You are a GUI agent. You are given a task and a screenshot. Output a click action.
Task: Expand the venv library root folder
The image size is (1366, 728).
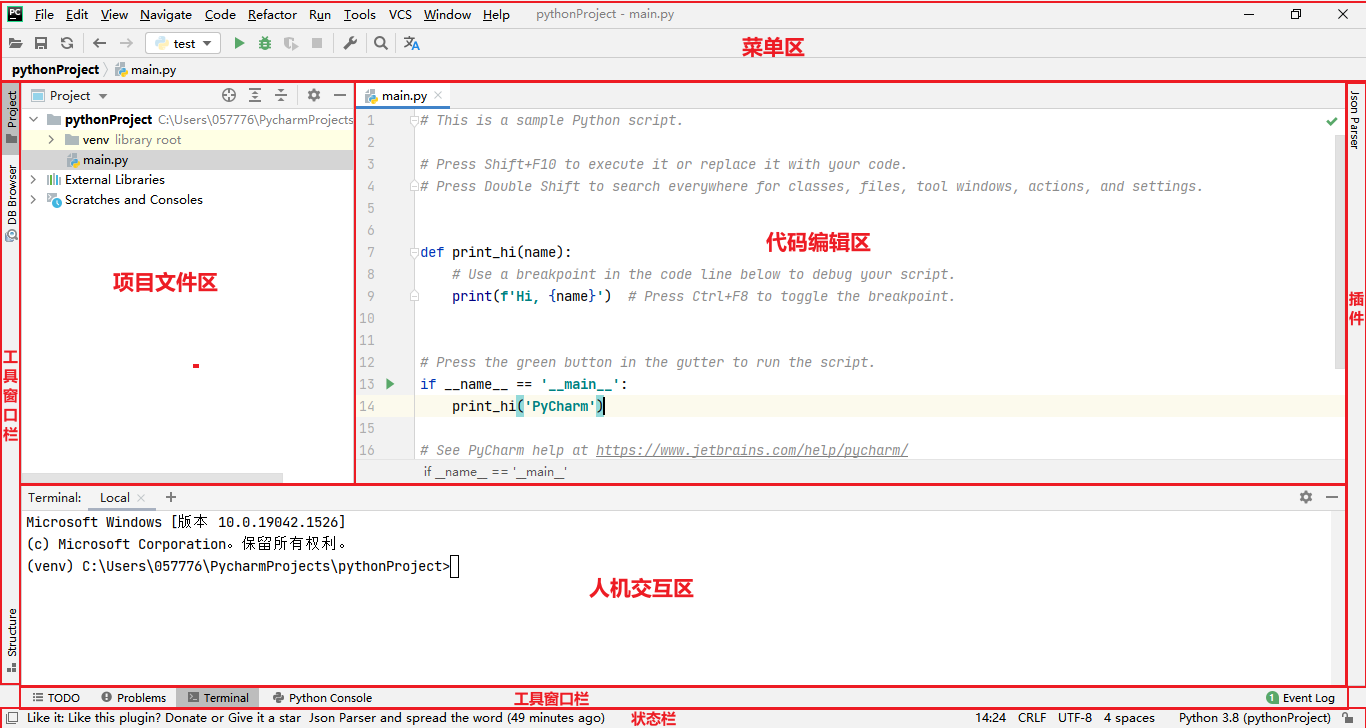tap(50, 139)
